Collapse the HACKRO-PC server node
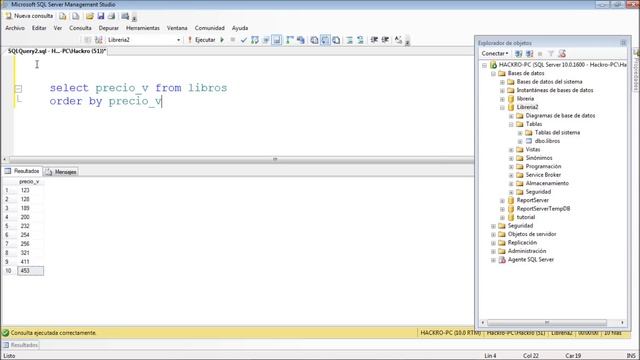The height and width of the screenshot is (360, 640). point(484,65)
